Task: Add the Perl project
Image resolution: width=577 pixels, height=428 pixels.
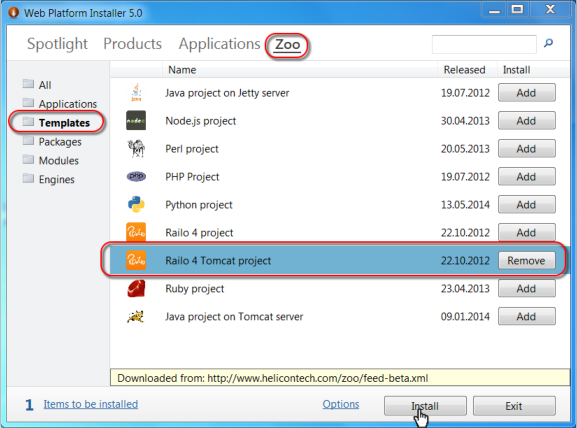Action: 527,149
